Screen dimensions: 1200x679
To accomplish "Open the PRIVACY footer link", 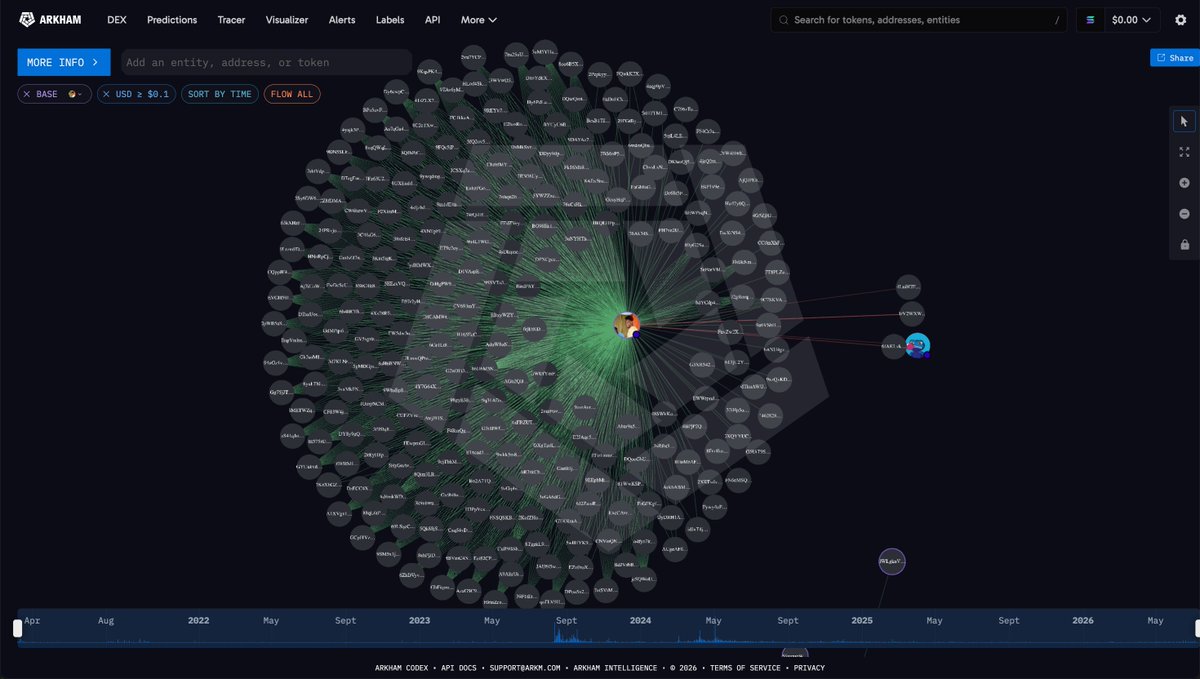I will [x=809, y=667].
